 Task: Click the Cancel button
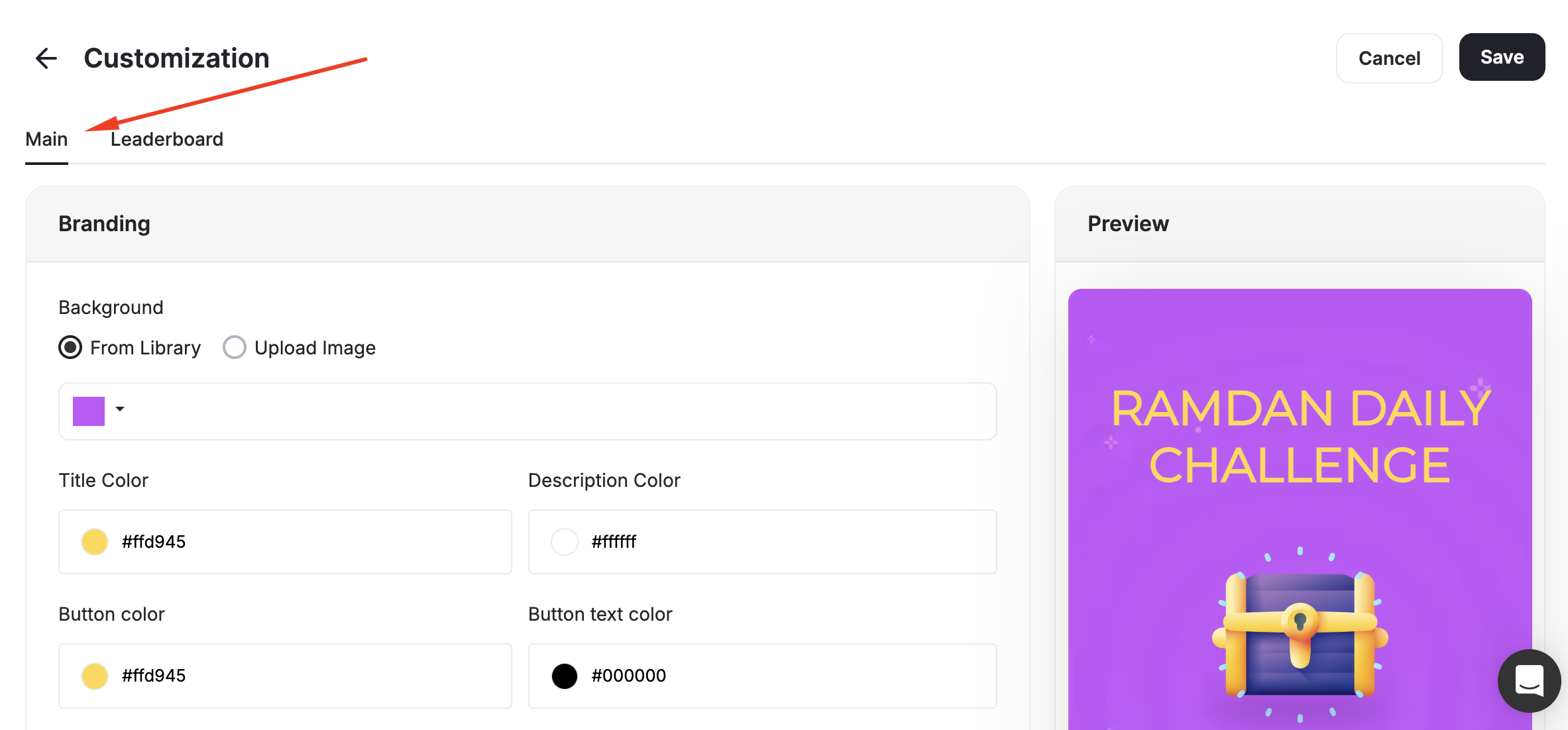1389,58
